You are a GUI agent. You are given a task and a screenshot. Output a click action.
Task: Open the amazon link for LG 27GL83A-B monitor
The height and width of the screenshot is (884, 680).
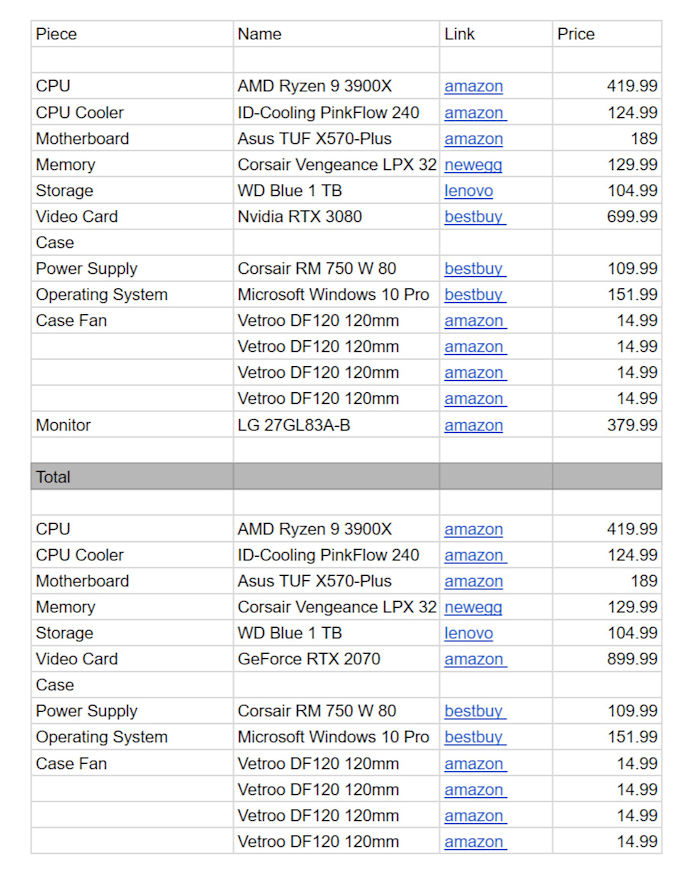point(473,425)
